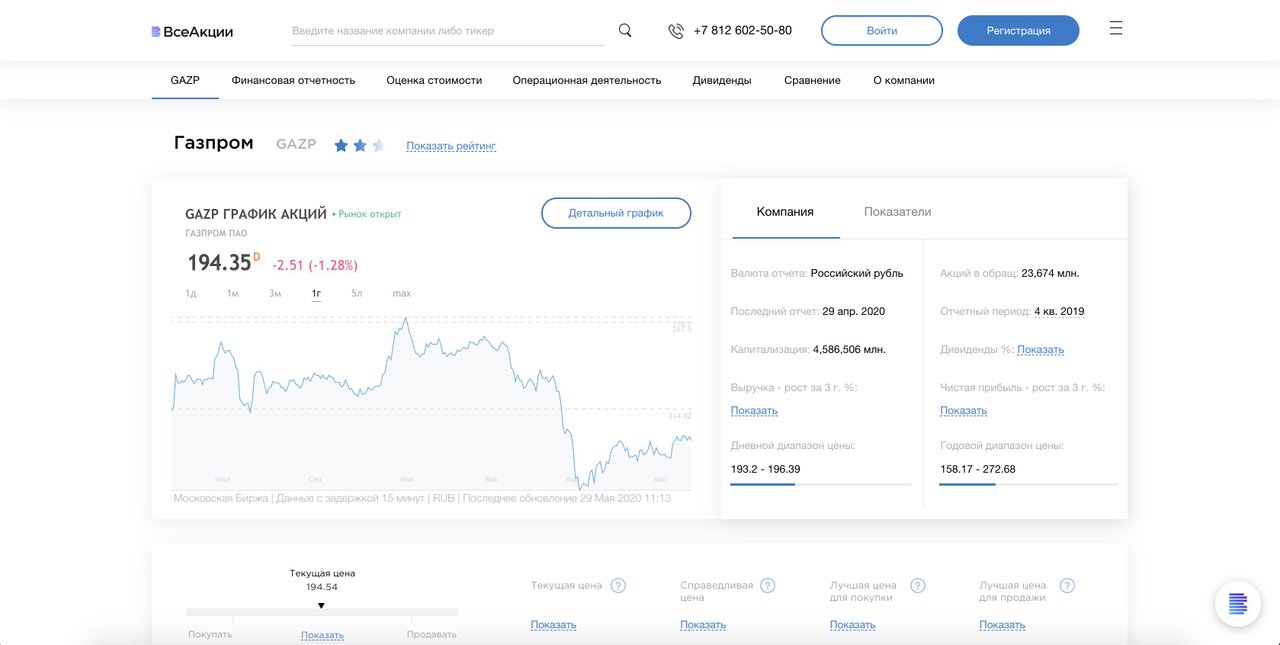This screenshot has width=1280, height=645.
Task: Open the floating chat widget icon
Action: click(x=1238, y=603)
